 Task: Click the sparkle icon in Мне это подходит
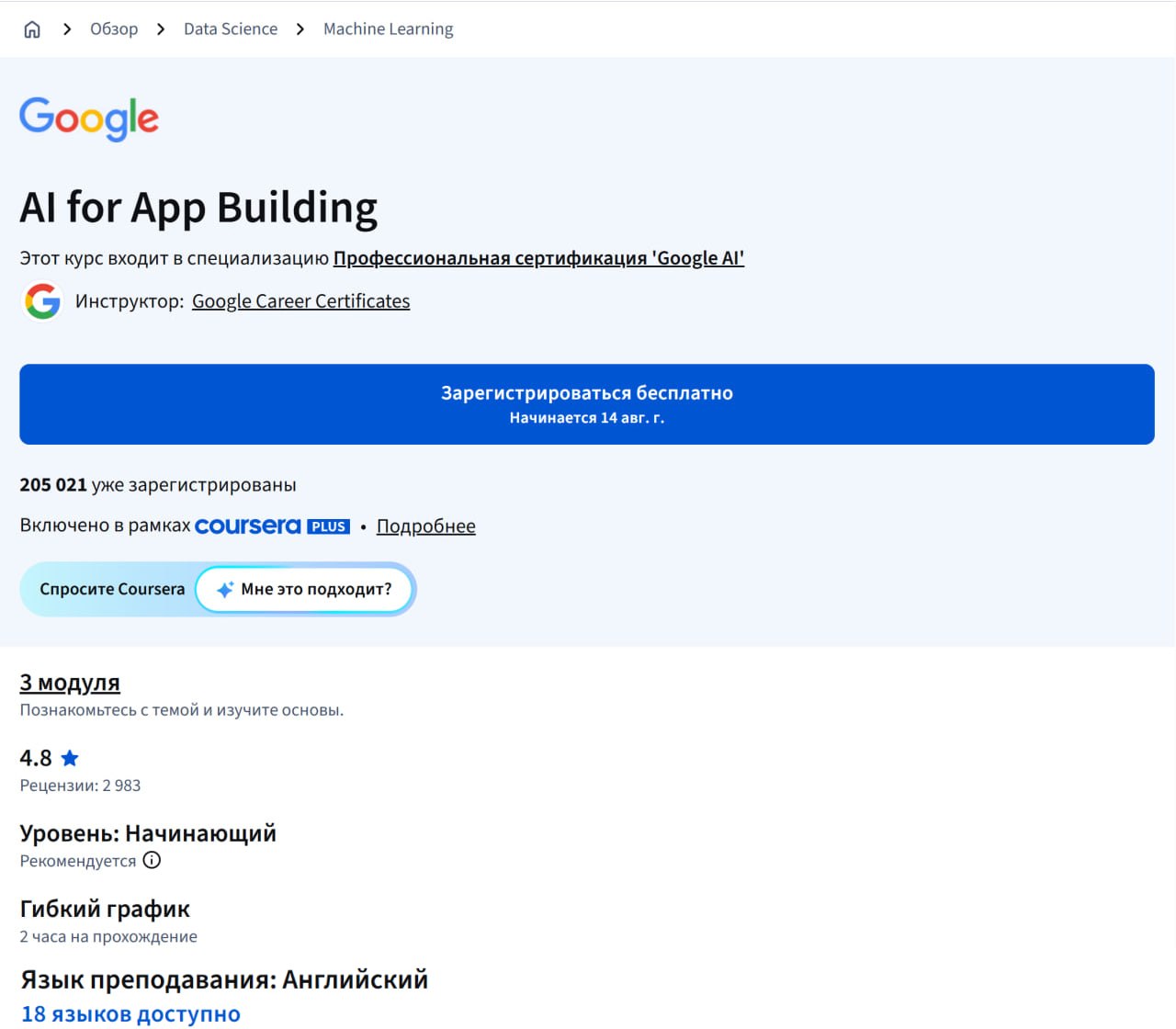tap(224, 590)
